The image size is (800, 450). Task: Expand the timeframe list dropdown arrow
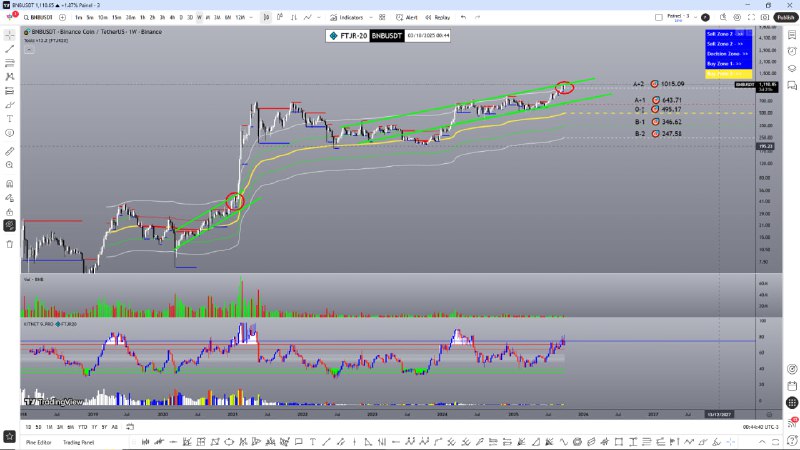[x=251, y=17]
